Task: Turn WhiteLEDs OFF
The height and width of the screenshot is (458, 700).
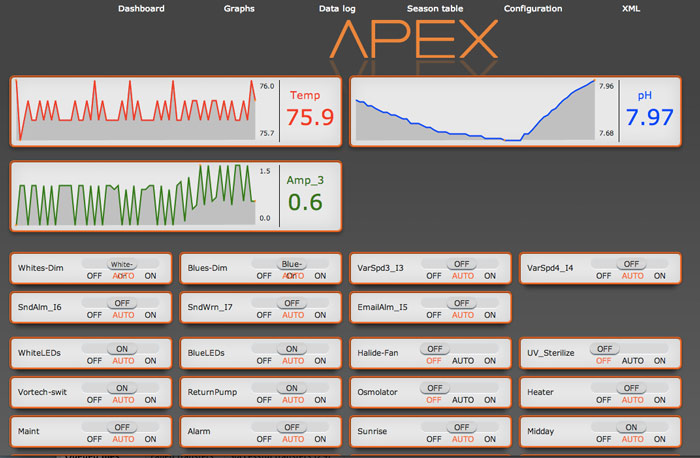Action: [94, 361]
